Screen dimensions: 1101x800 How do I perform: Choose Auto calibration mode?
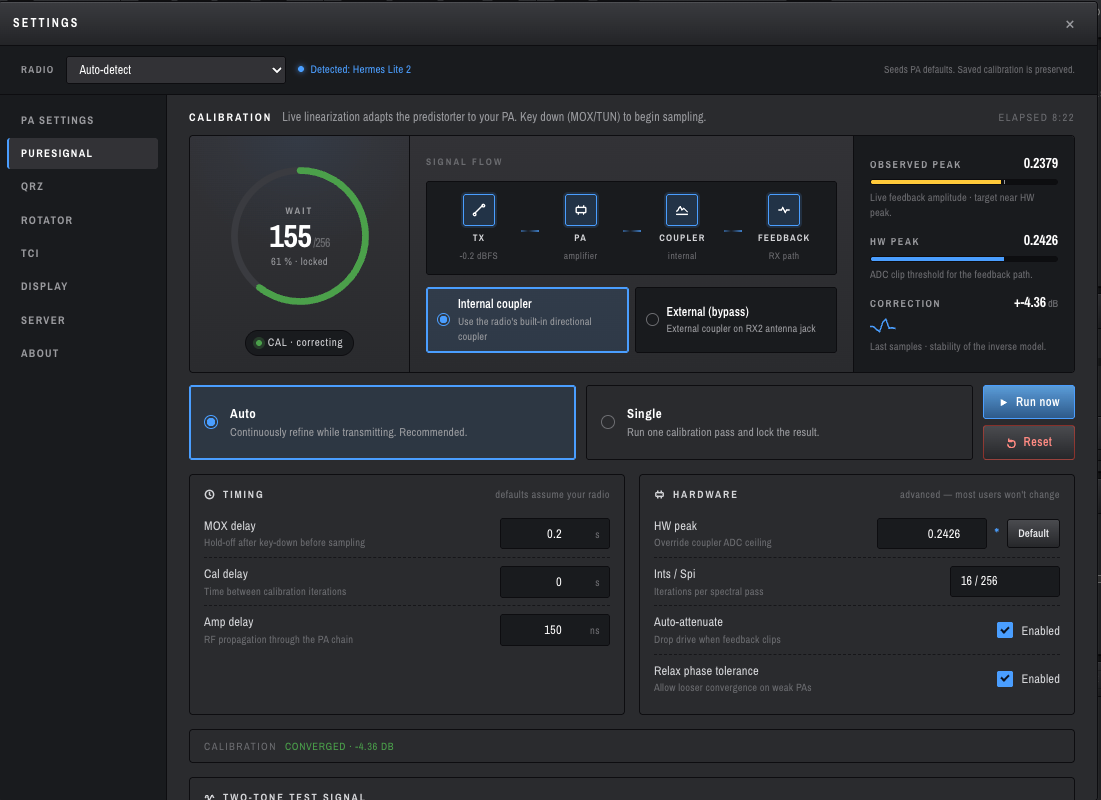(x=382, y=422)
